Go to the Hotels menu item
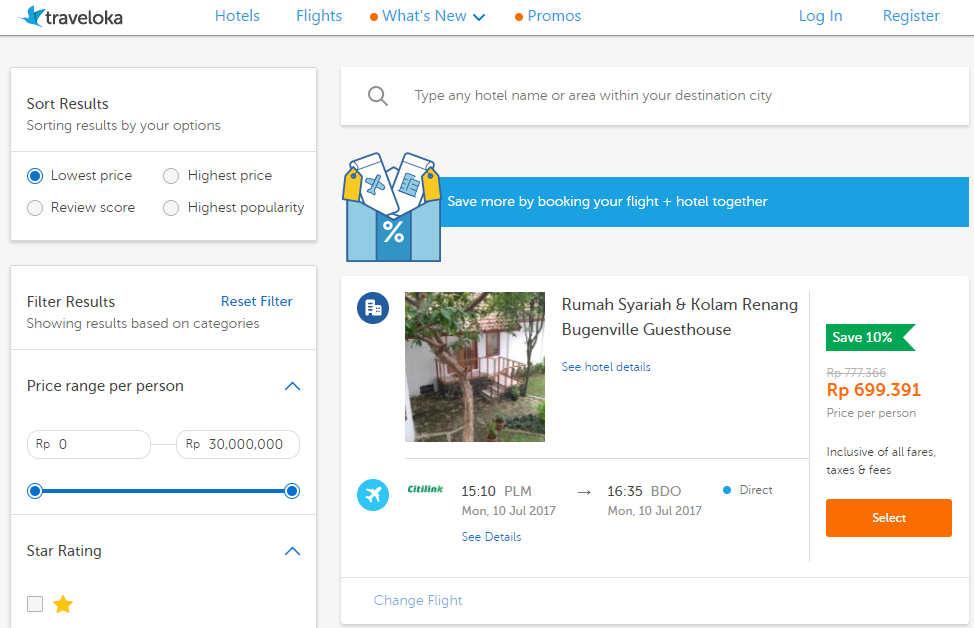Screen dimensions: 974x628 pyautogui.click(x=237, y=16)
